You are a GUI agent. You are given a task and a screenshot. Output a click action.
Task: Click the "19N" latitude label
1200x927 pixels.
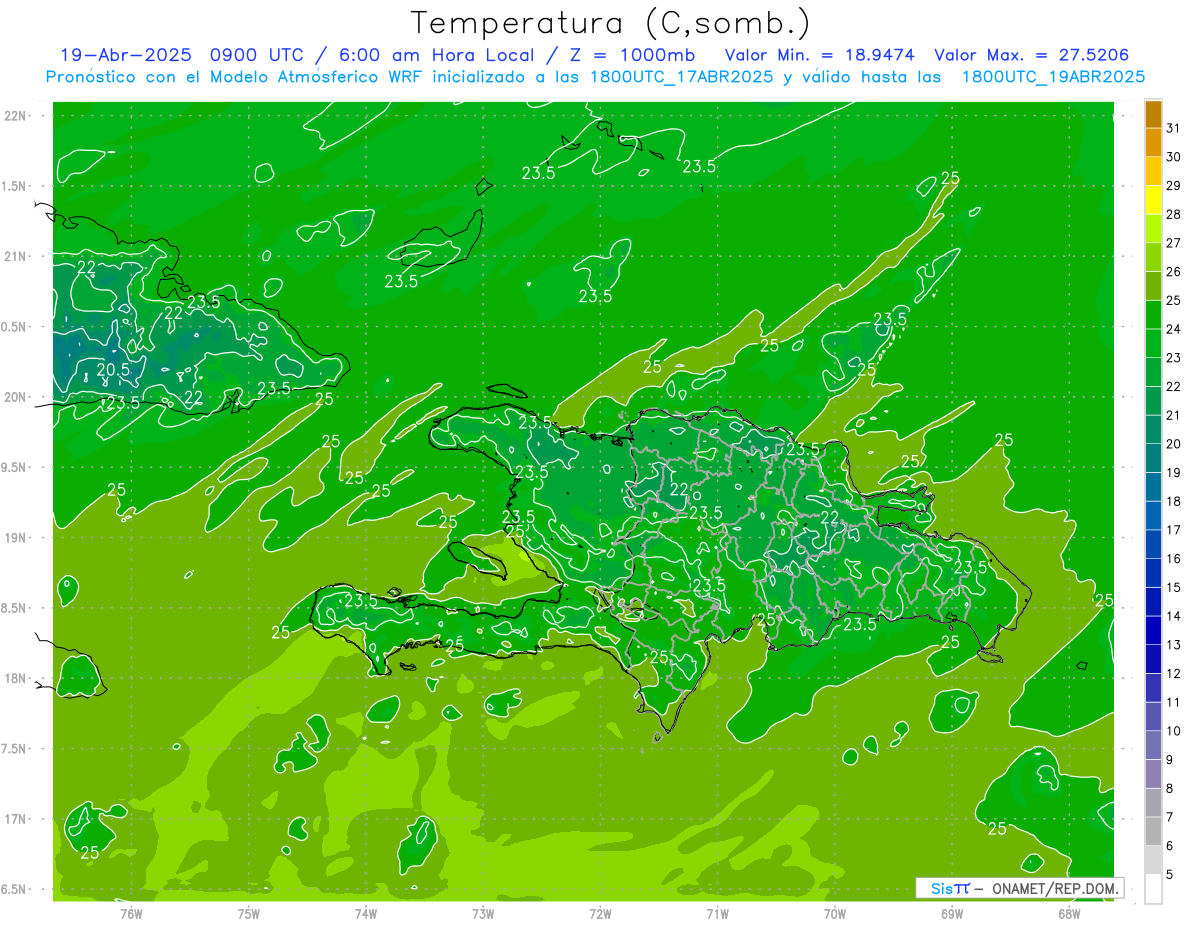16,537
